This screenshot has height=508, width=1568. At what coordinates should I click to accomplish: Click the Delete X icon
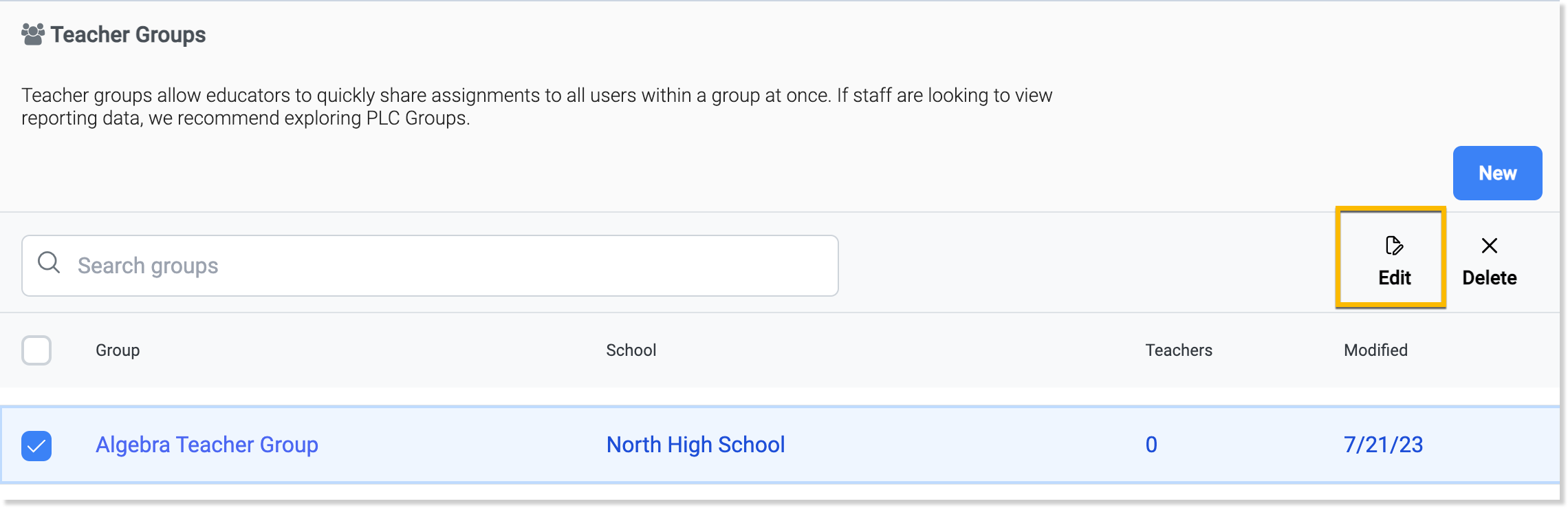[1489, 246]
